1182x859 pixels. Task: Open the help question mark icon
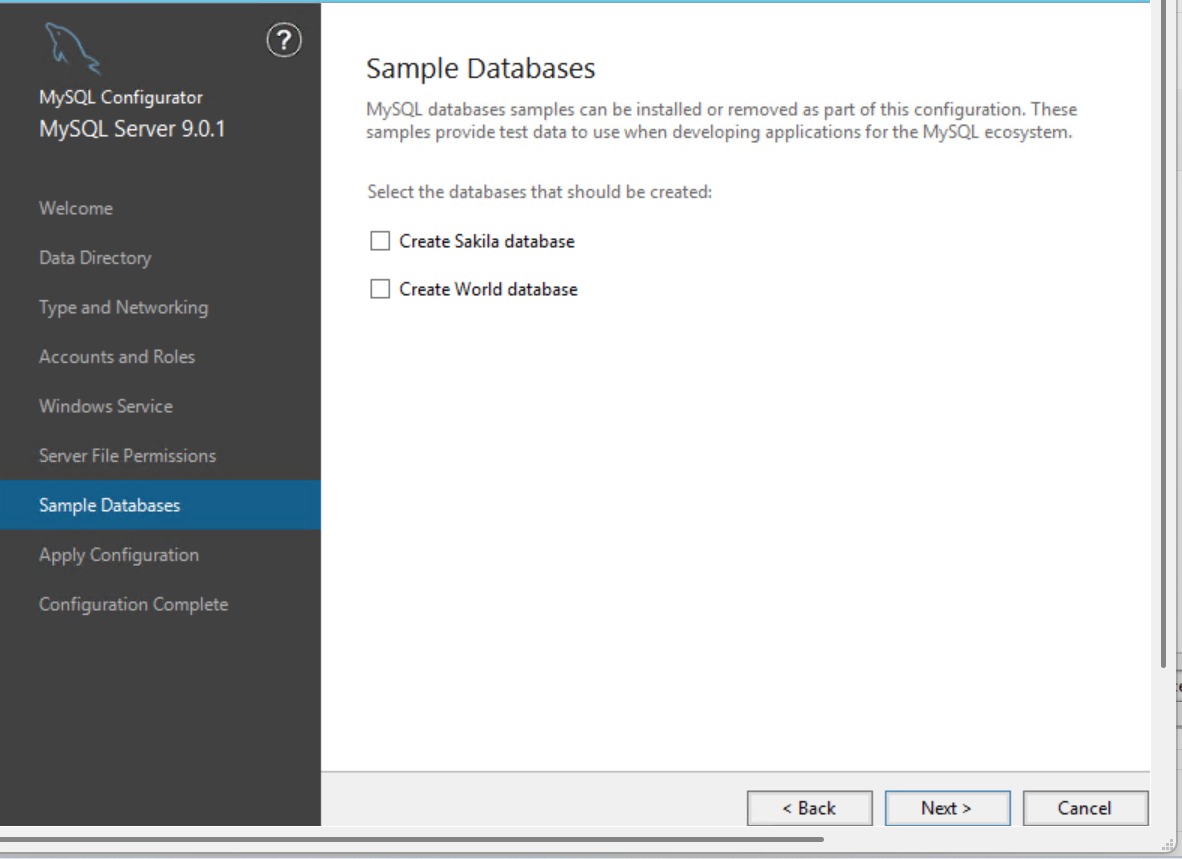click(284, 40)
